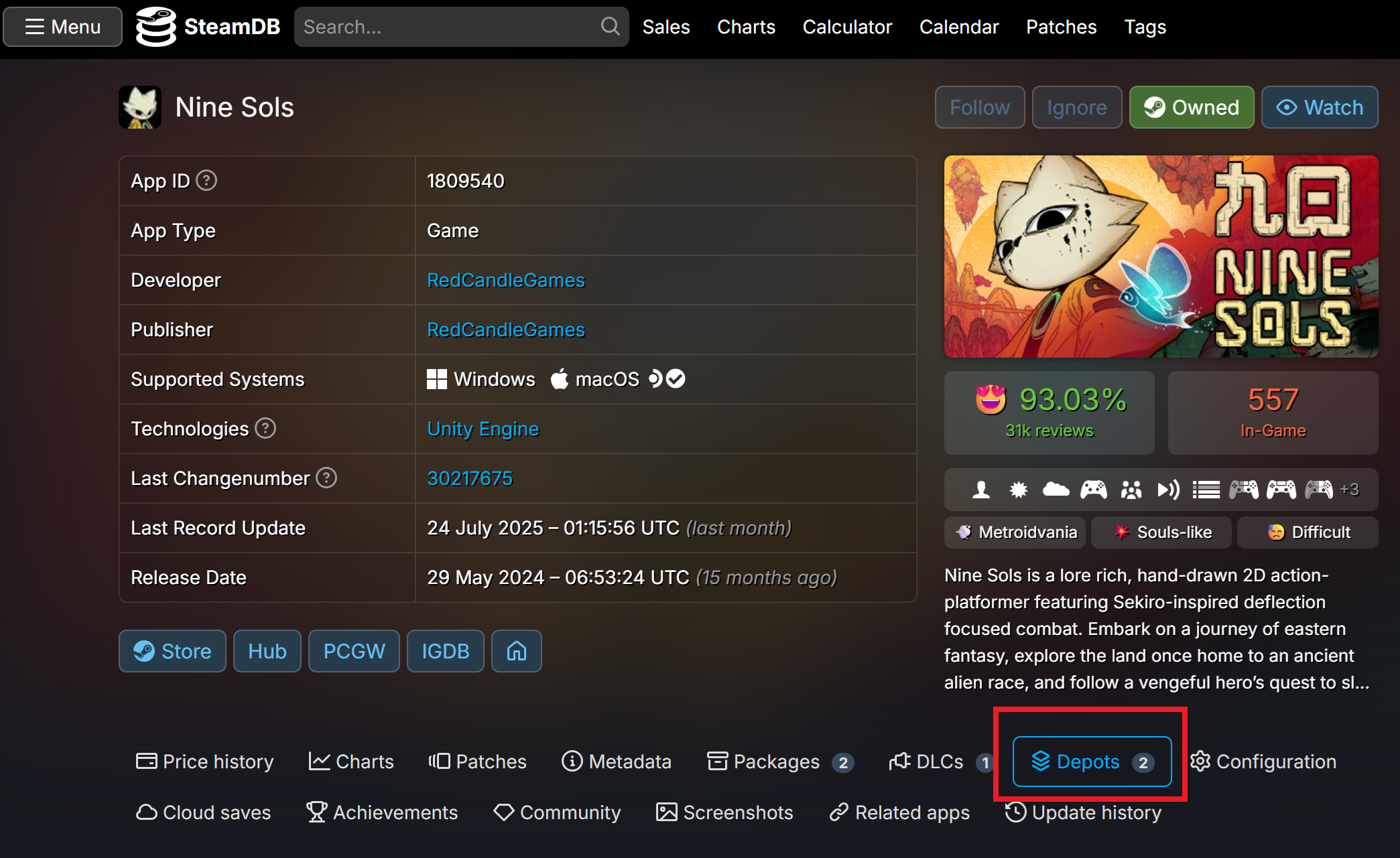Viewport: 1400px width, 858px height.
Task: Expand the +3 more features indicator
Action: (1349, 490)
